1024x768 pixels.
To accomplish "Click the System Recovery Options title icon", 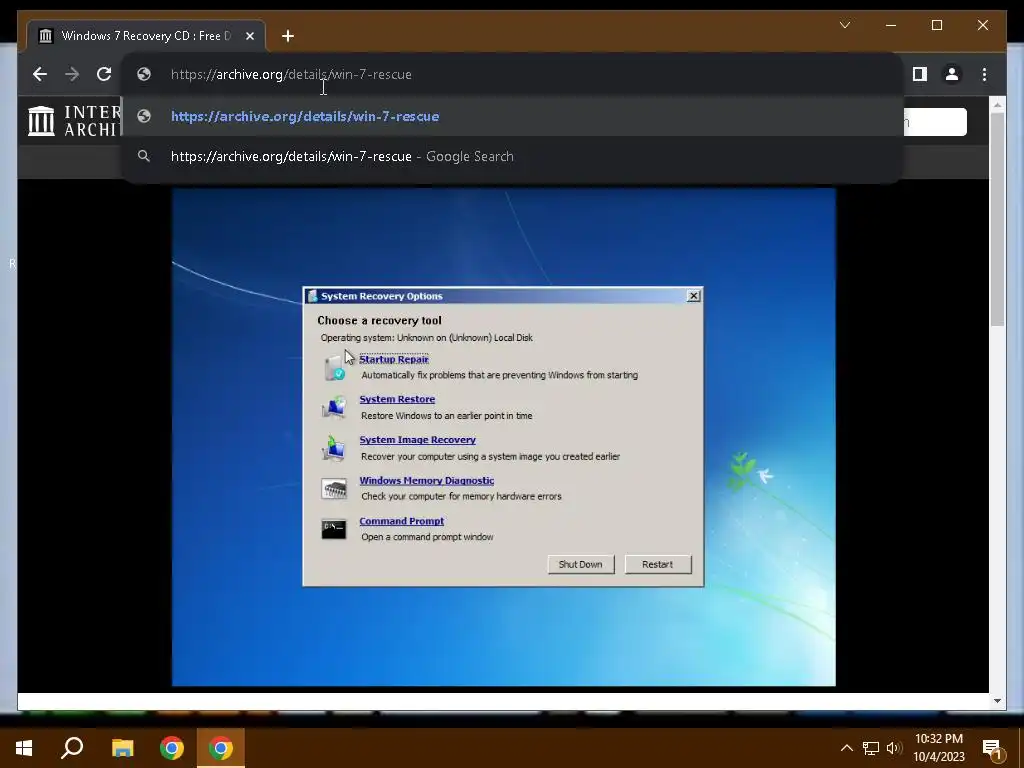I will [x=312, y=296].
